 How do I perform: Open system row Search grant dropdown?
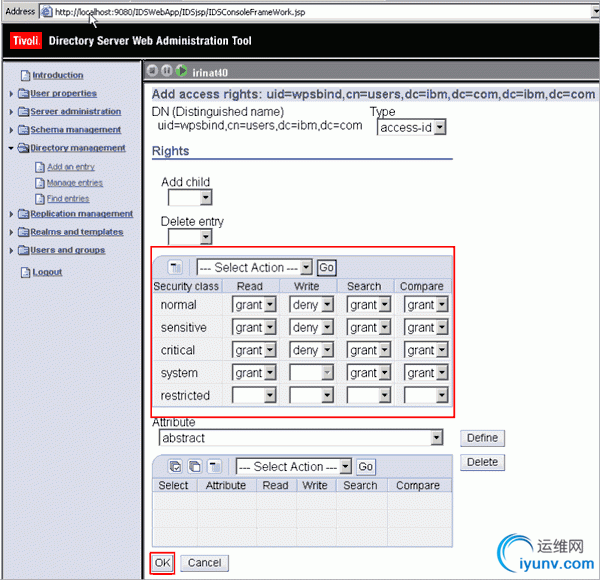368,373
